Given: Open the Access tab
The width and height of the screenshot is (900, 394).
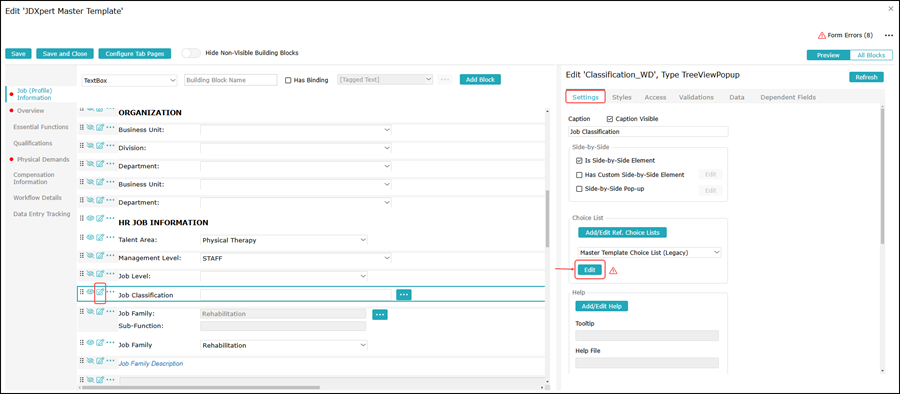Looking at the screenshot, I should [655, 97].
